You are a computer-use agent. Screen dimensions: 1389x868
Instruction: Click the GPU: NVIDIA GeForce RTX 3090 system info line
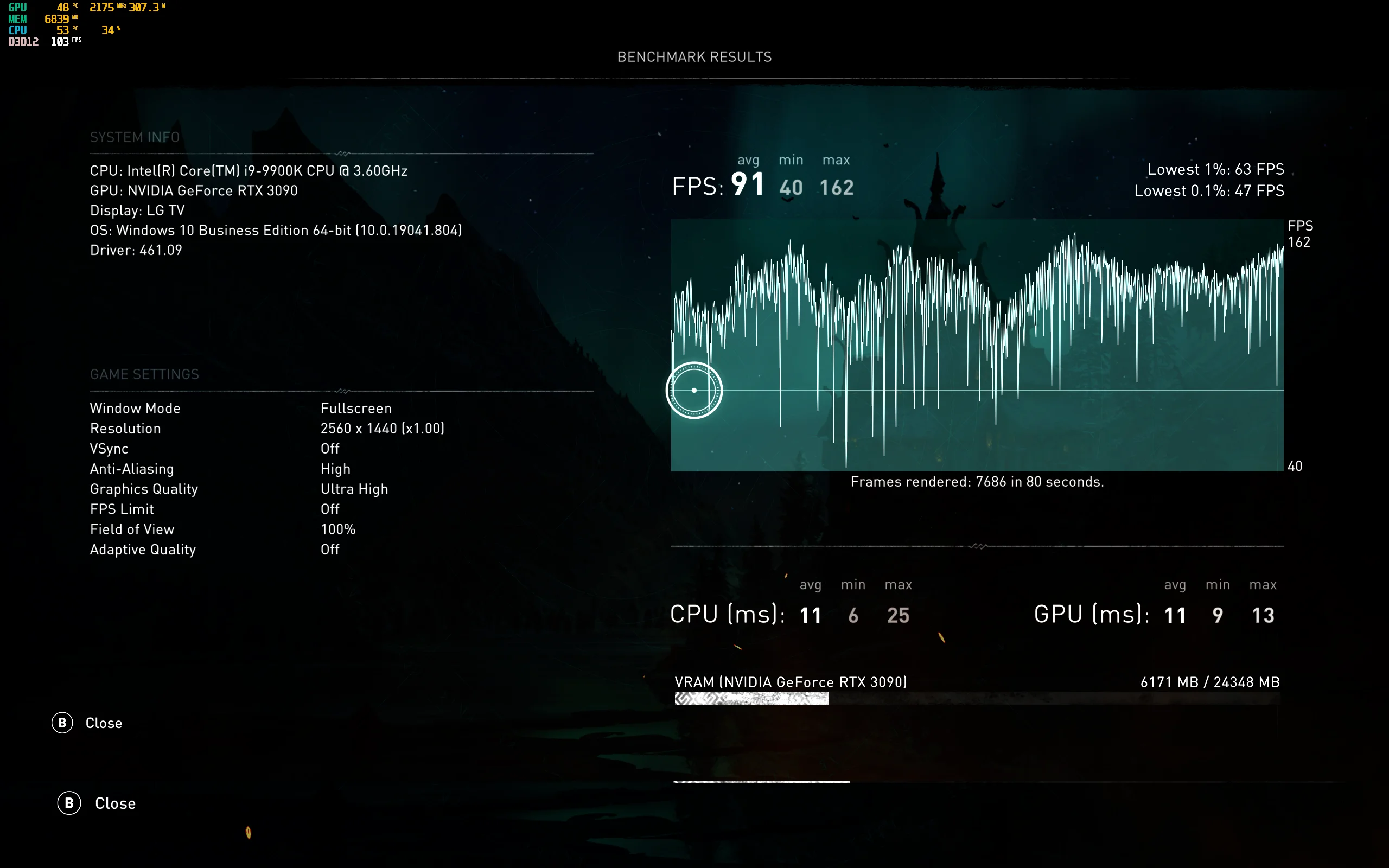194,190
